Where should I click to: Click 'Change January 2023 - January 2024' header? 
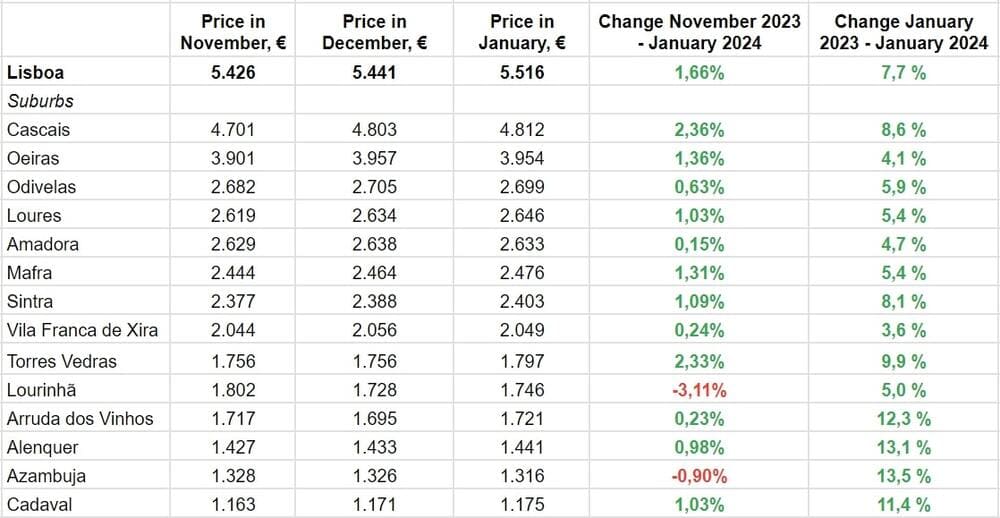coord(903,32)
